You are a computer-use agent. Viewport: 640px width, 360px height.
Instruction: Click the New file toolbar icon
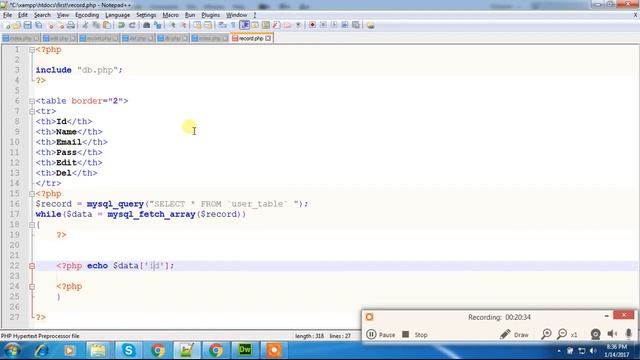(x=7, y=25)
